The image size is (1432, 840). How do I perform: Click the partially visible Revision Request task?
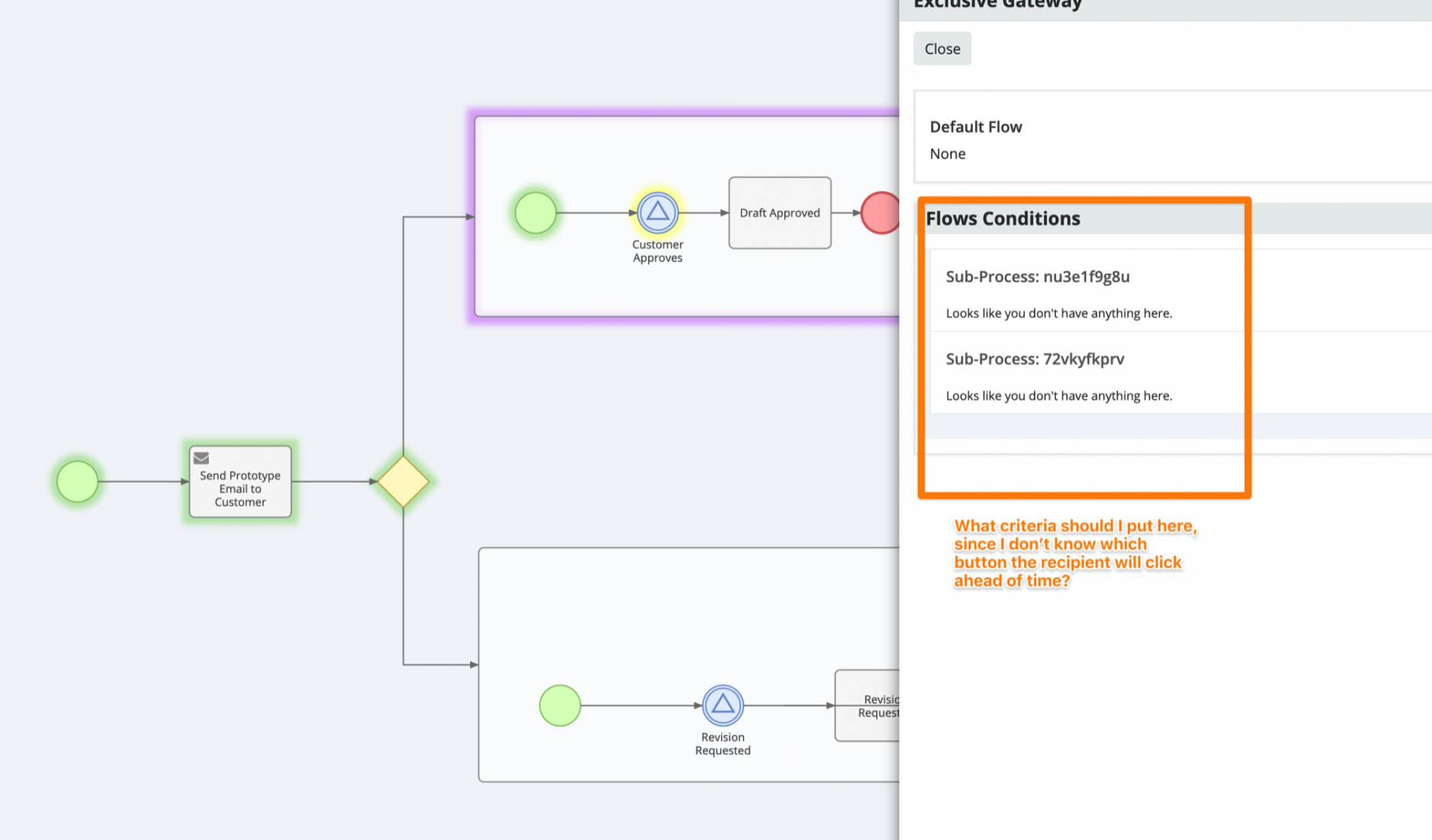869,706
